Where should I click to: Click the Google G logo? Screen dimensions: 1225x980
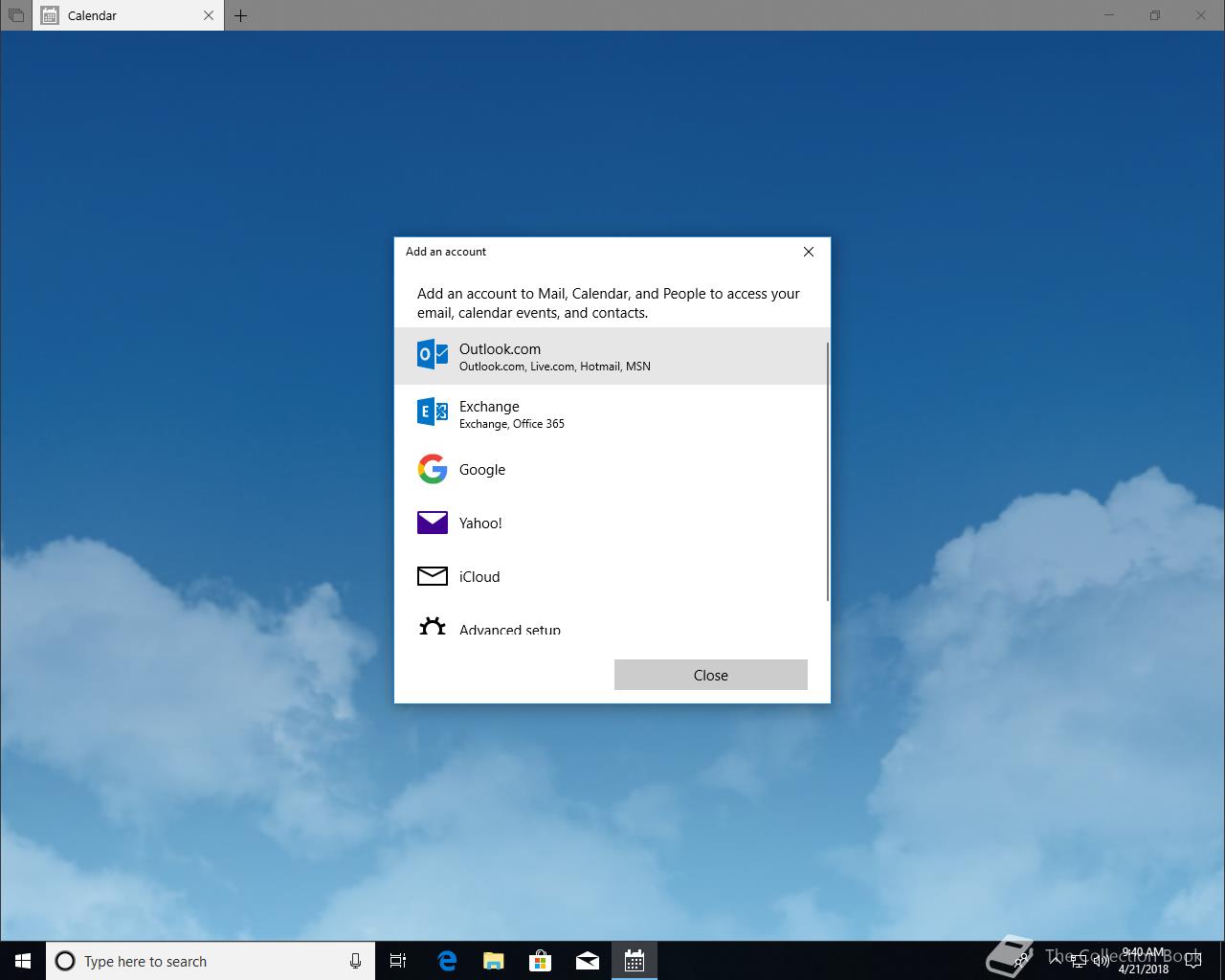pyautogui.click(x=433, y=469)
